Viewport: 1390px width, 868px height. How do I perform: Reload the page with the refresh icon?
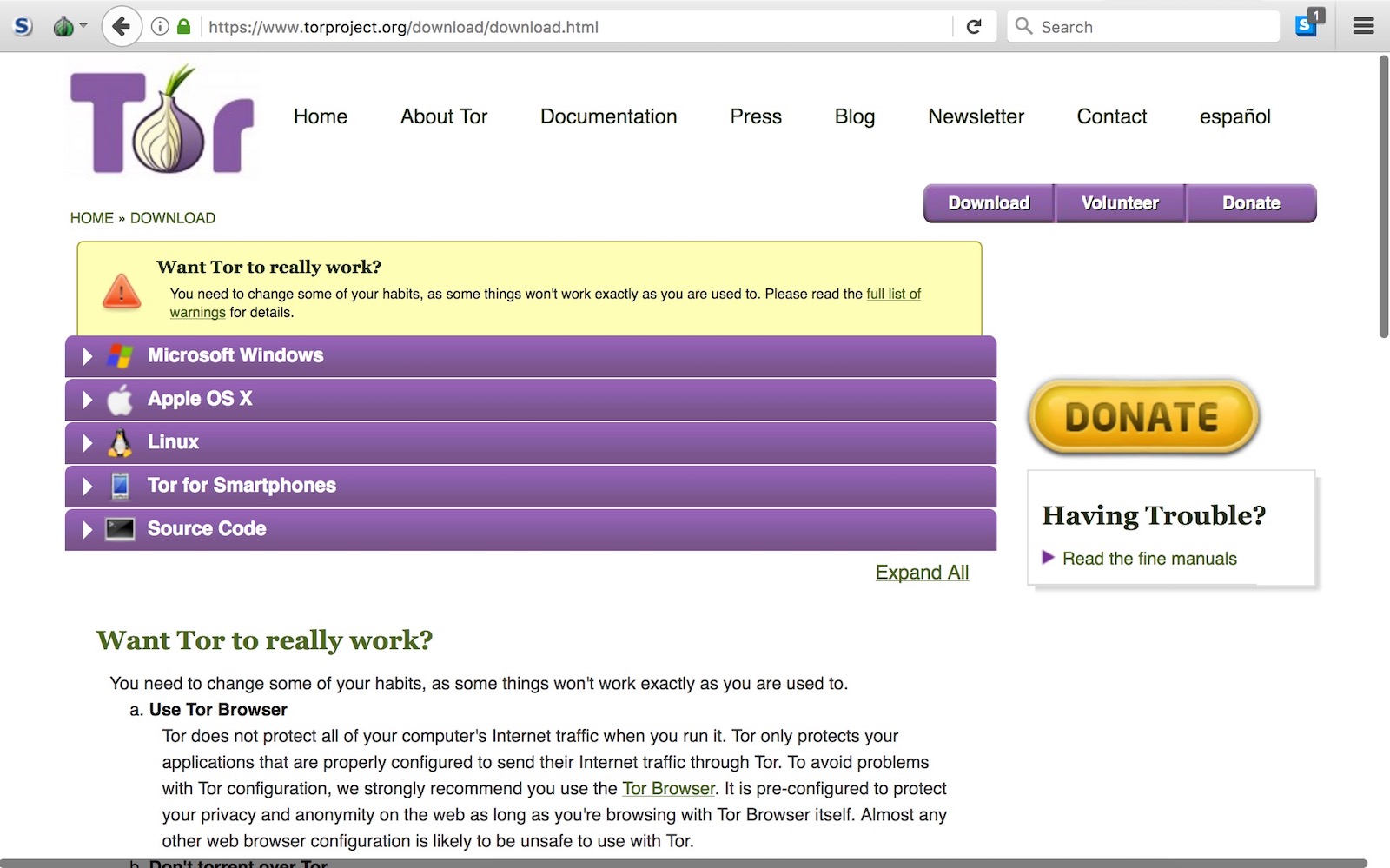(974, 27)
